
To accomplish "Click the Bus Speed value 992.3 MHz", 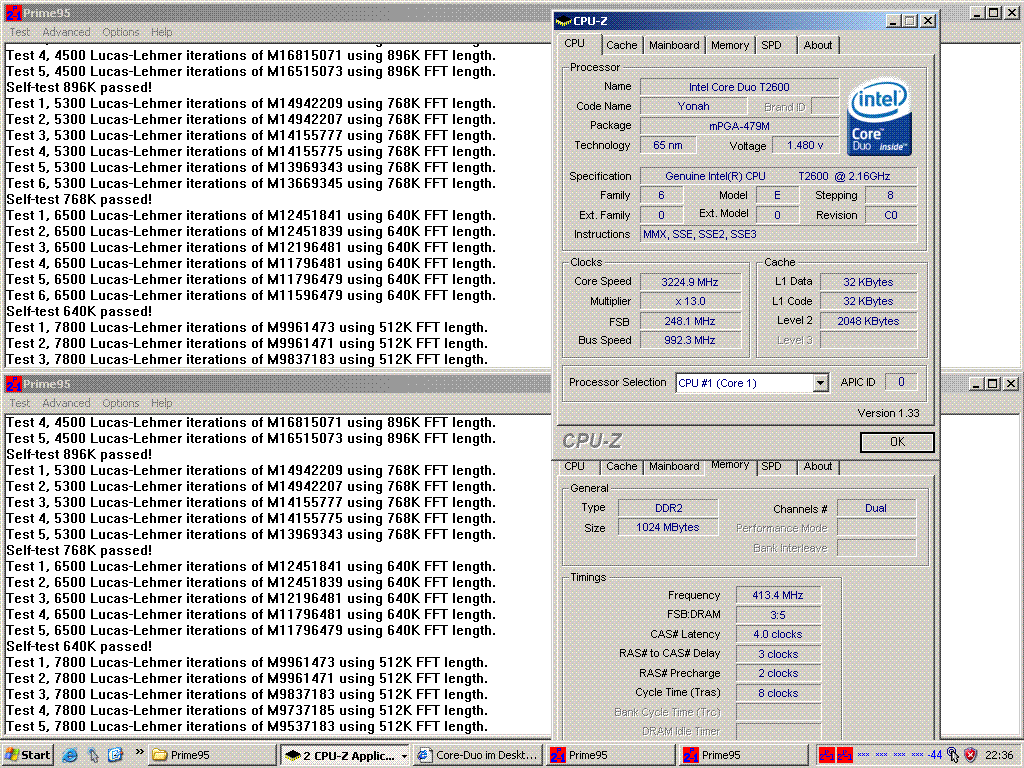I will tap(690, 340).
